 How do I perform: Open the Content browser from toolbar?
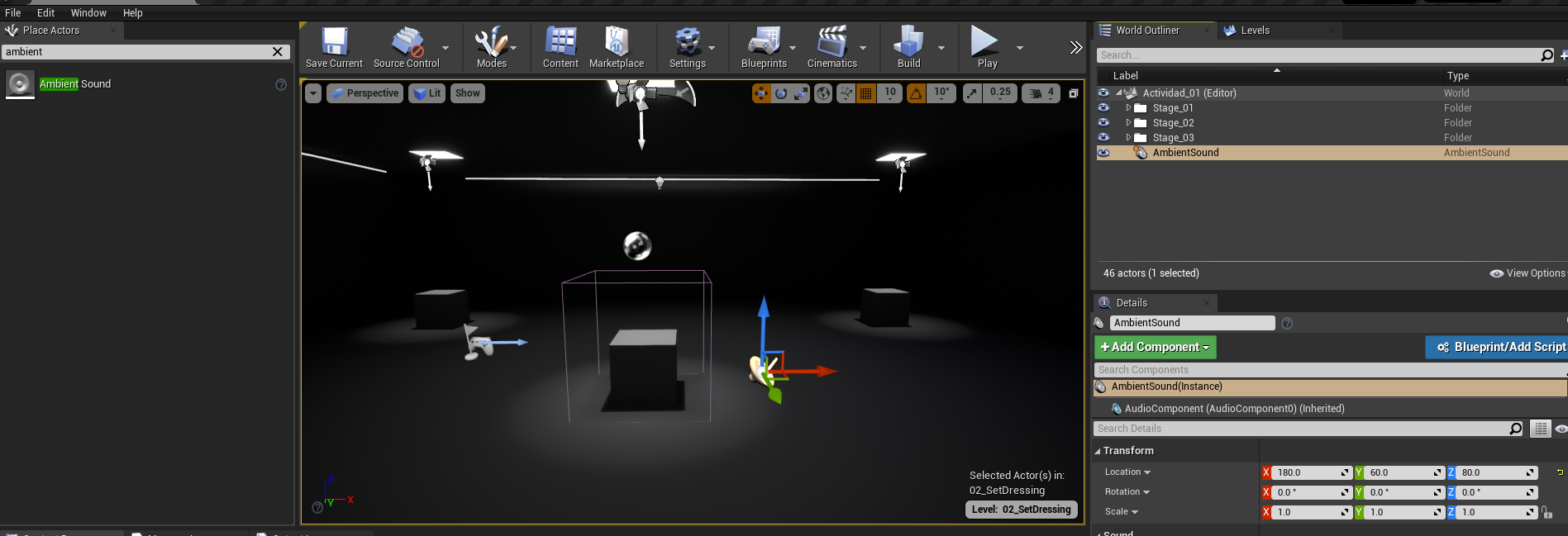560,47
